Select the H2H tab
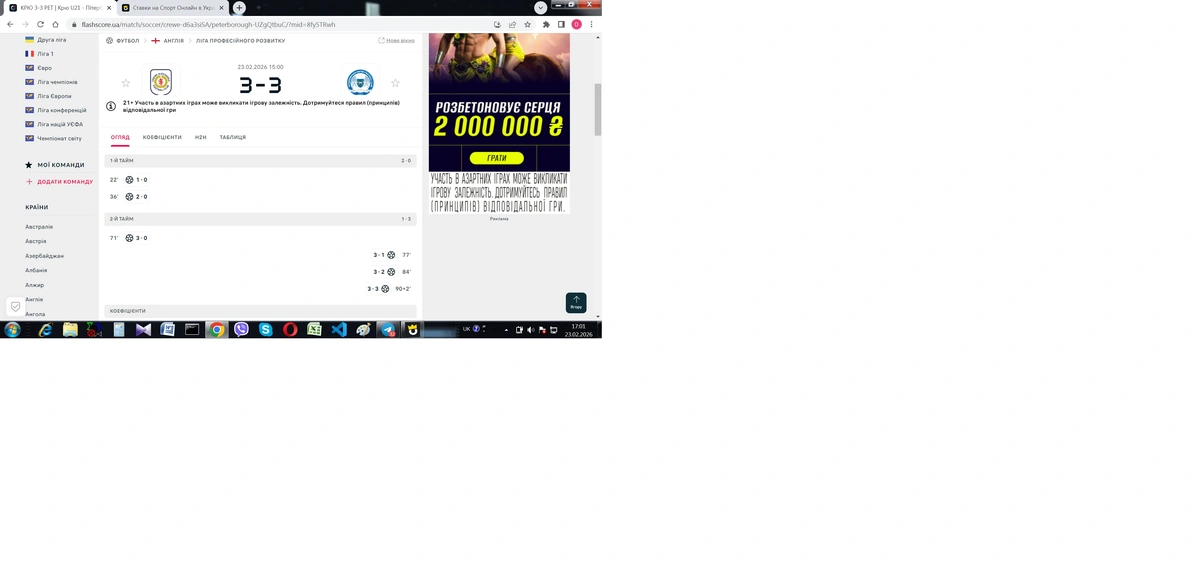Screen dimensions: 1200x567 [200, 137]
